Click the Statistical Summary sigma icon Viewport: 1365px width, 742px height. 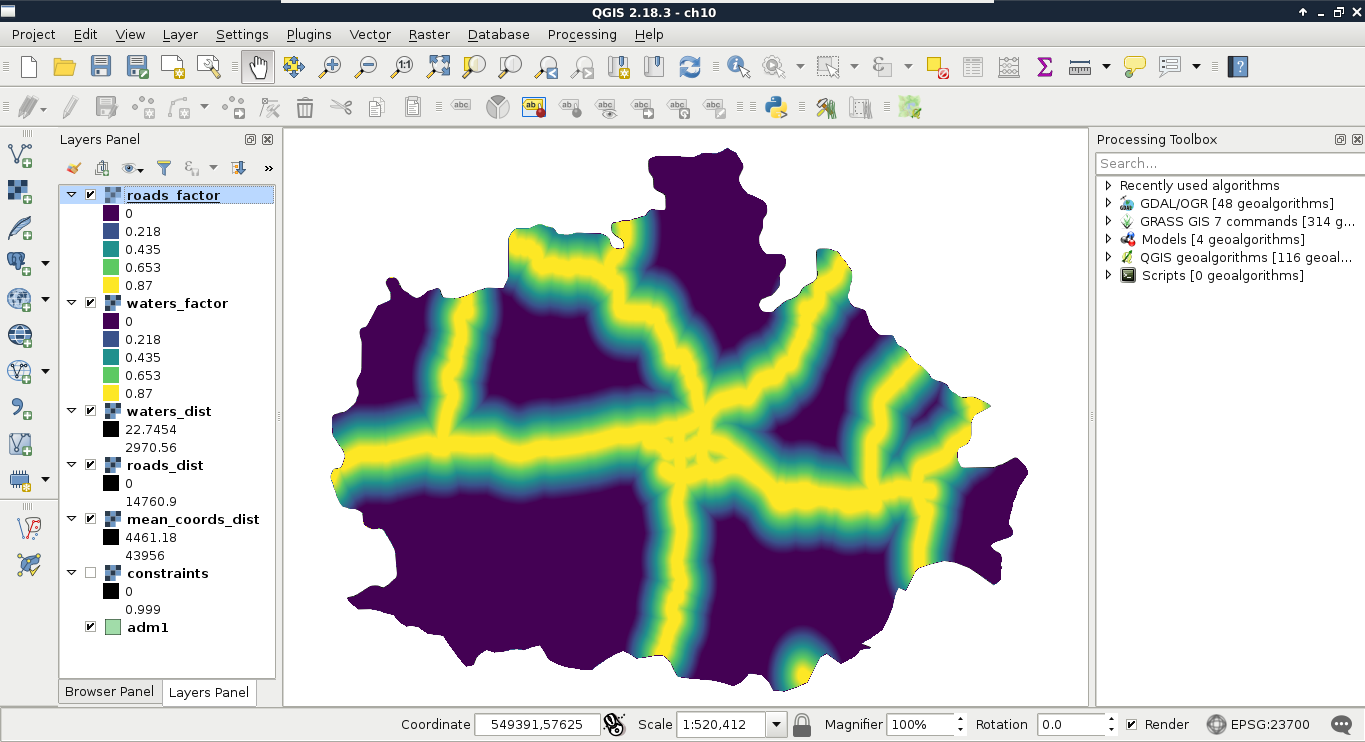[1045, 67]
